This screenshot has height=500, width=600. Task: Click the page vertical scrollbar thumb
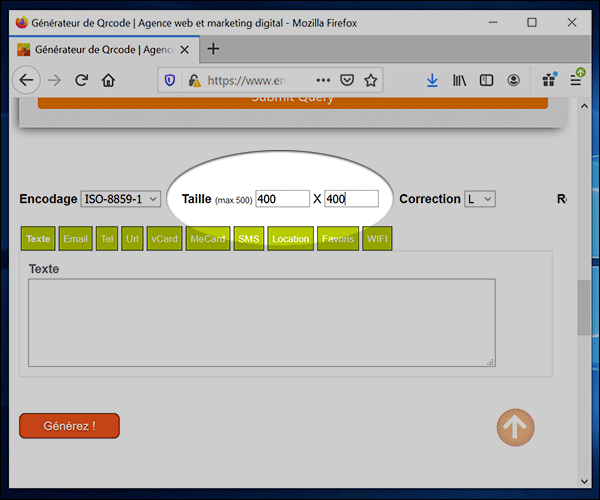(583, 310)
